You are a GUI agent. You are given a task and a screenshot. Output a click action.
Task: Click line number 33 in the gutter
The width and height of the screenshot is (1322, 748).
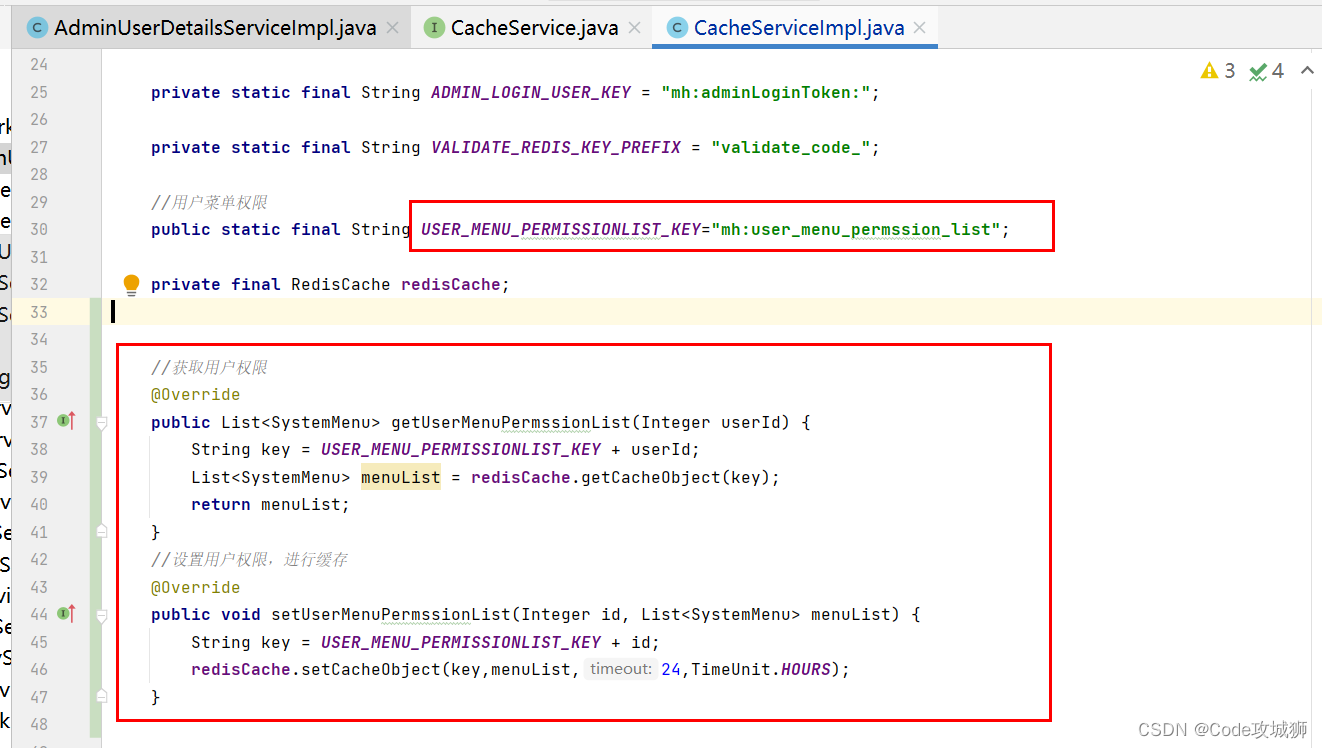click(x=38, y=312)
